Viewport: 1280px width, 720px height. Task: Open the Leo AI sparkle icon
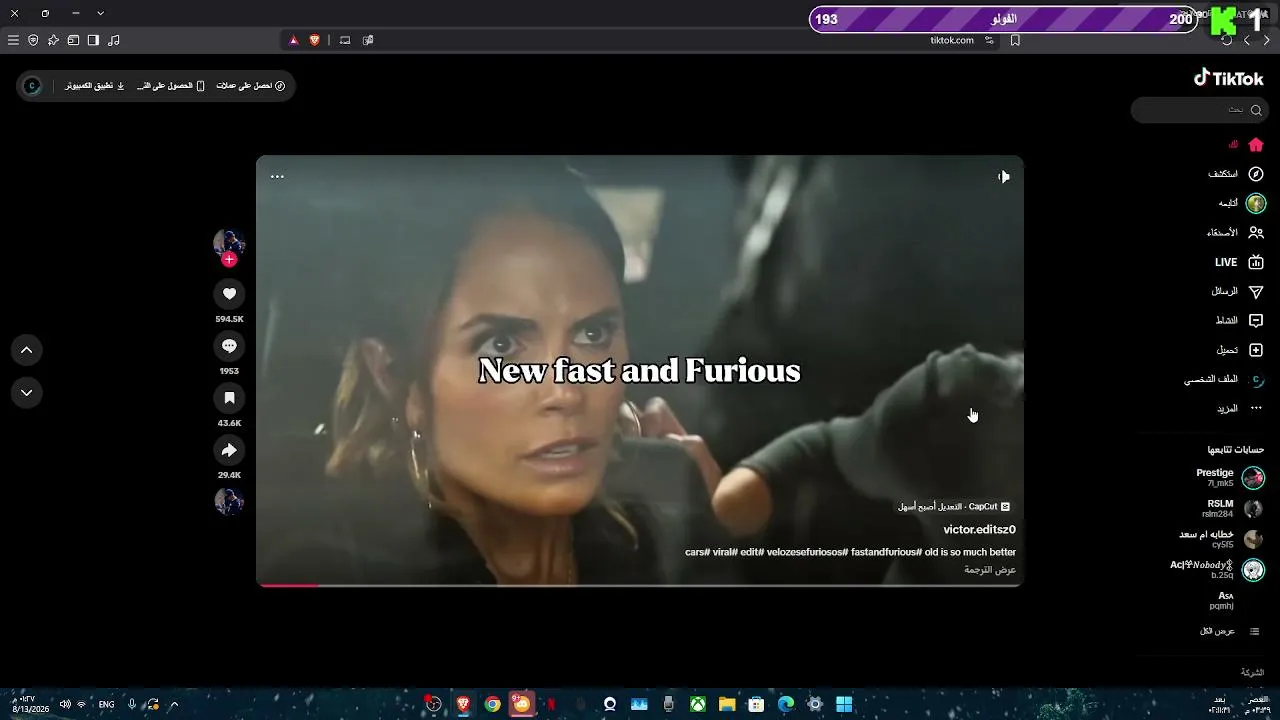53,40
